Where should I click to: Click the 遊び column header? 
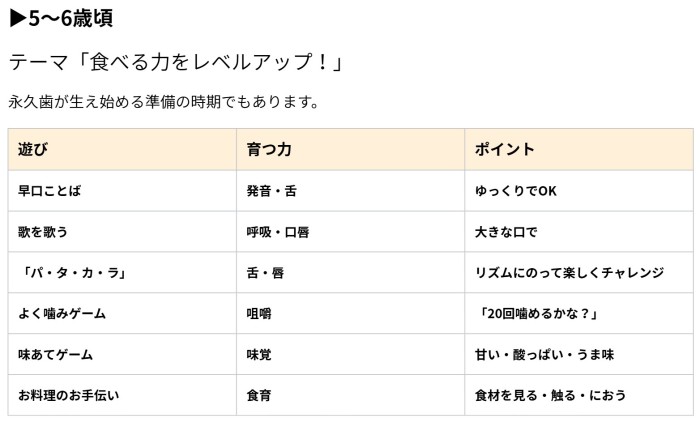click(122, 149)
